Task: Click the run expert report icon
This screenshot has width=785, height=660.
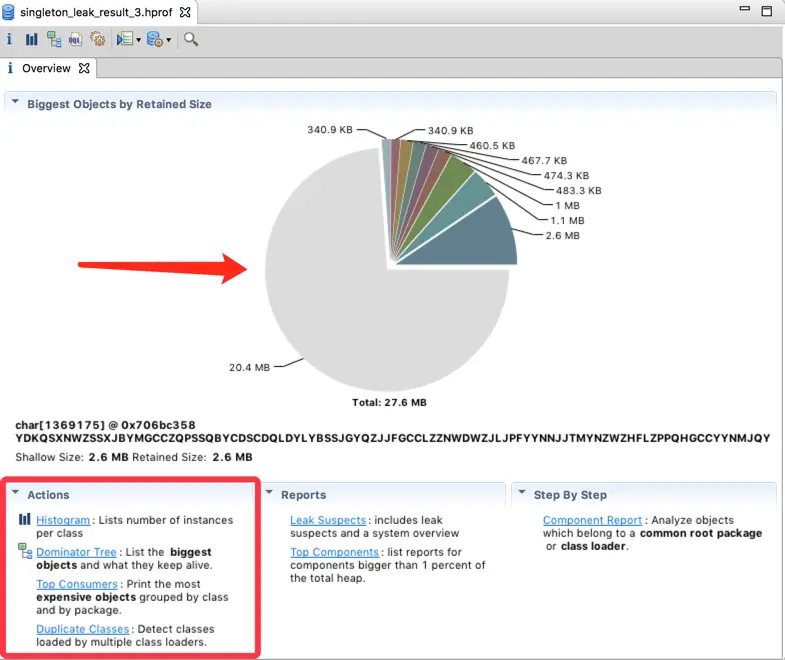Action: point(124,39)
